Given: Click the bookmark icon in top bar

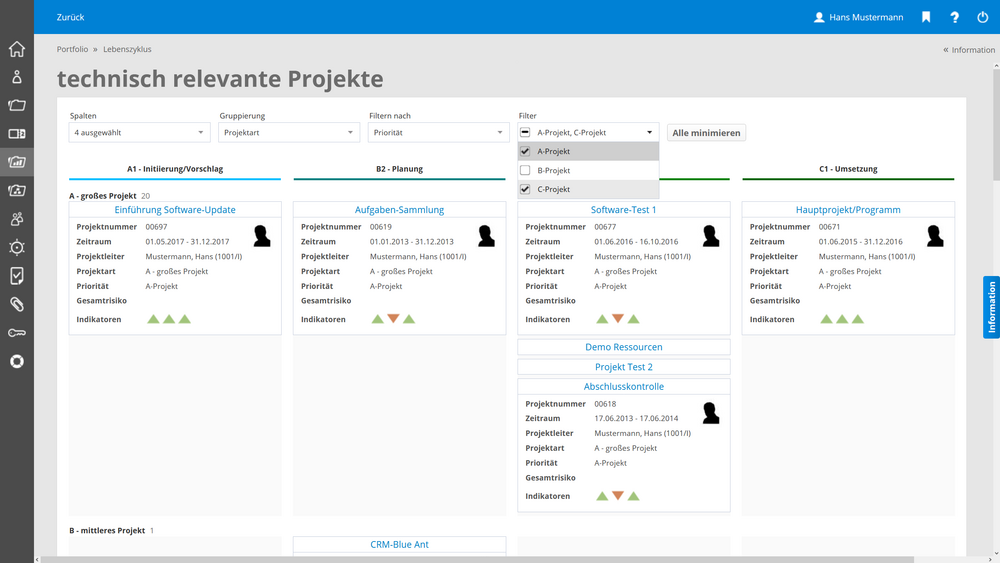Looking at the screenshot, I should (926, 17).
